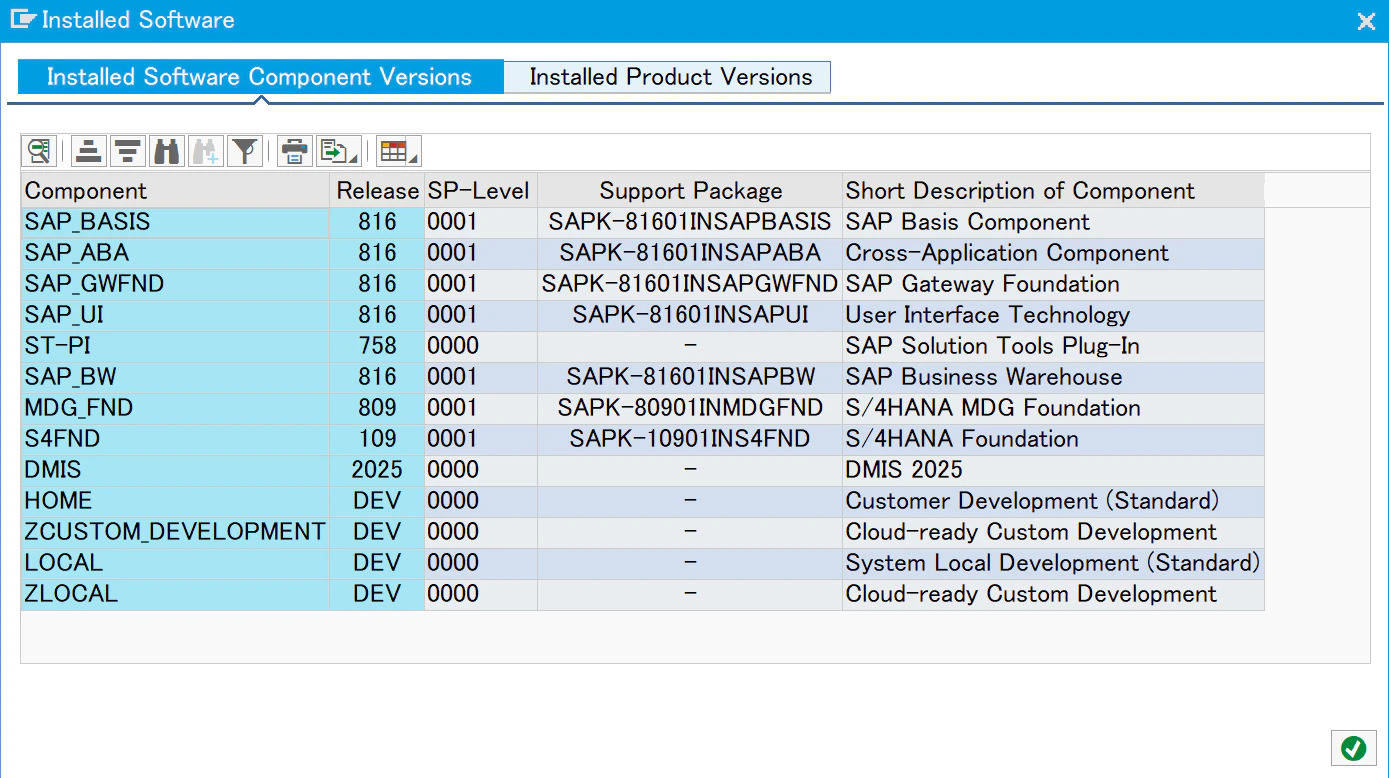This screenshot has height=778, width=1389.
Task: Select the MDG_FND component cell
Action: pyautogui.click(x=176, y=408)
